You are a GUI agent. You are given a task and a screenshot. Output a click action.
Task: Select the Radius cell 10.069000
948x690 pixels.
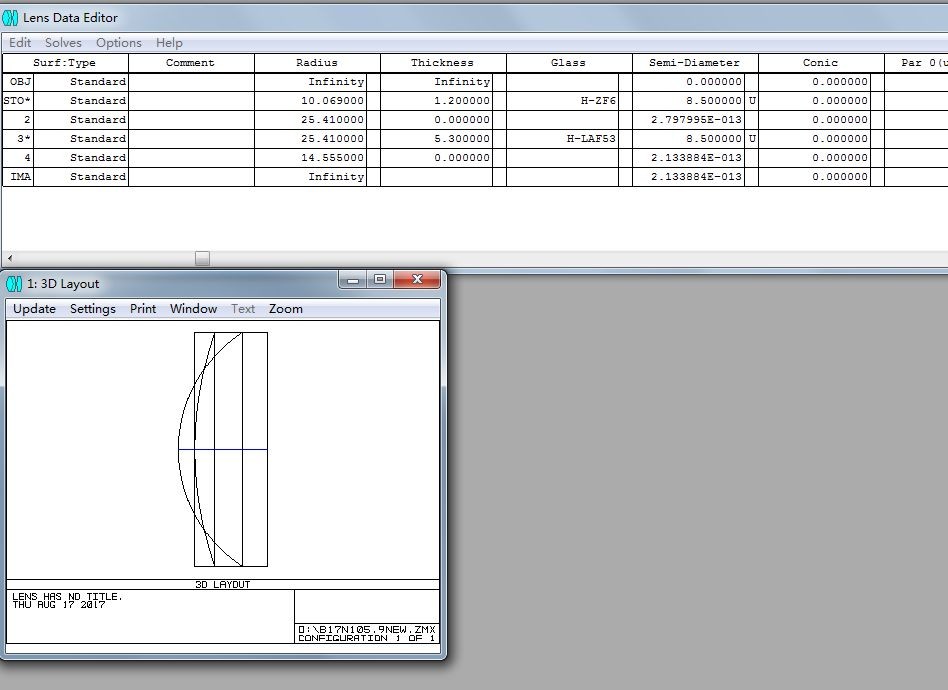(311, 101)
